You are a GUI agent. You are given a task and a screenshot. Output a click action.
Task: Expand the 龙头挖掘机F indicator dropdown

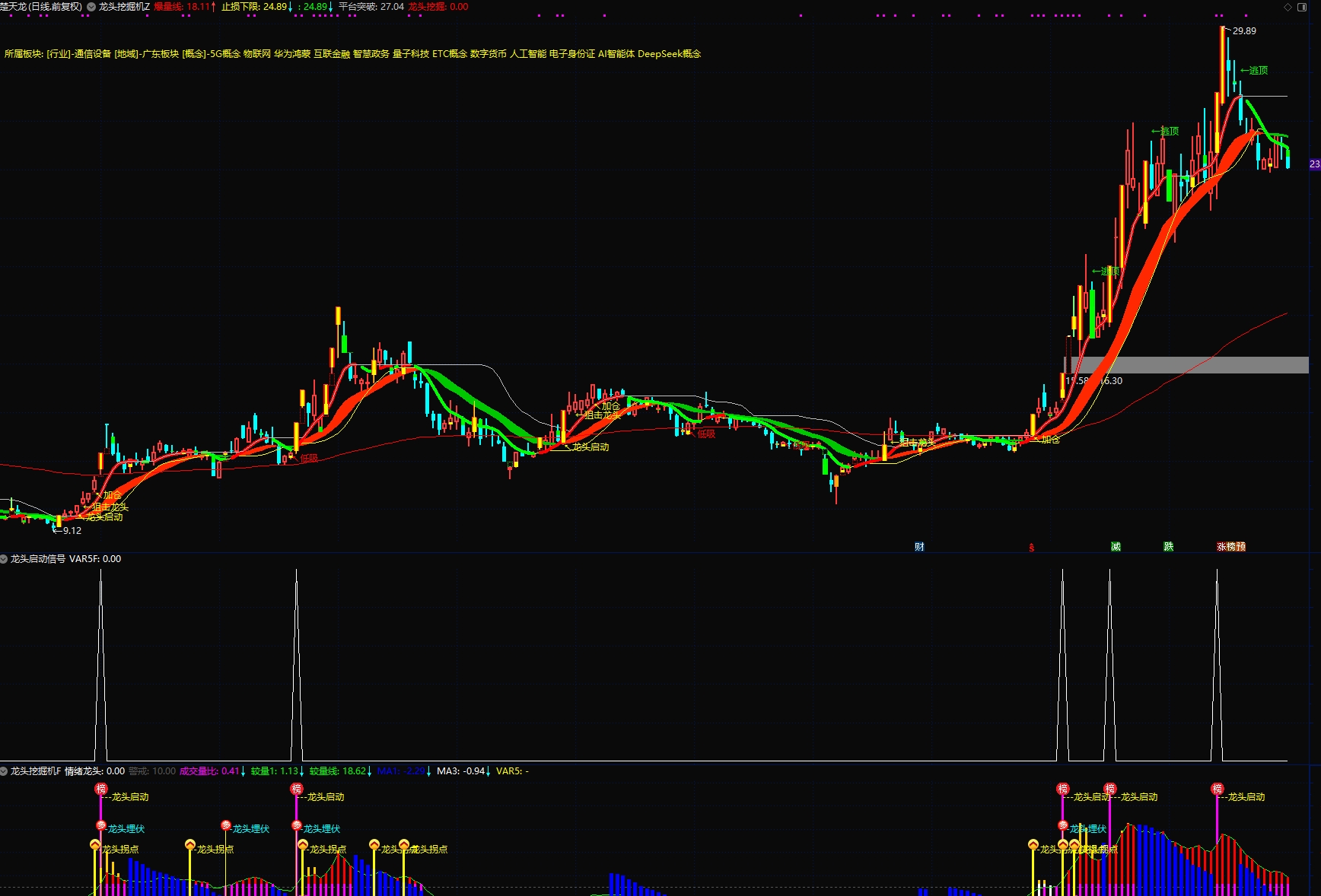(x=4, y=771)
